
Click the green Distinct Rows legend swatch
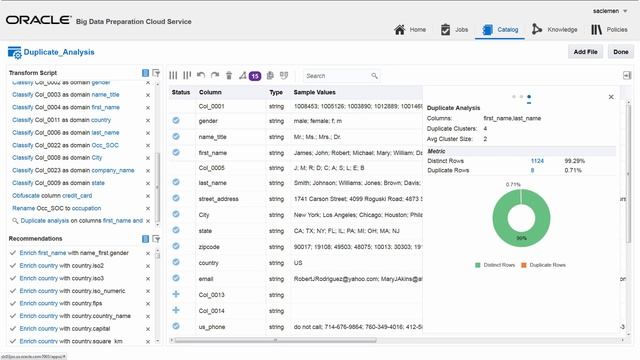478,265
